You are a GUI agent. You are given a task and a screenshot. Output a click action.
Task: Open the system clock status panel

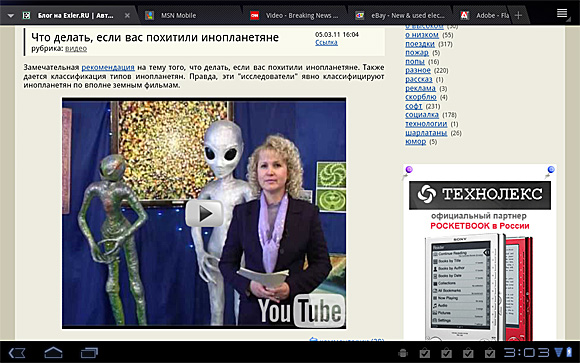tap(527, 352)
